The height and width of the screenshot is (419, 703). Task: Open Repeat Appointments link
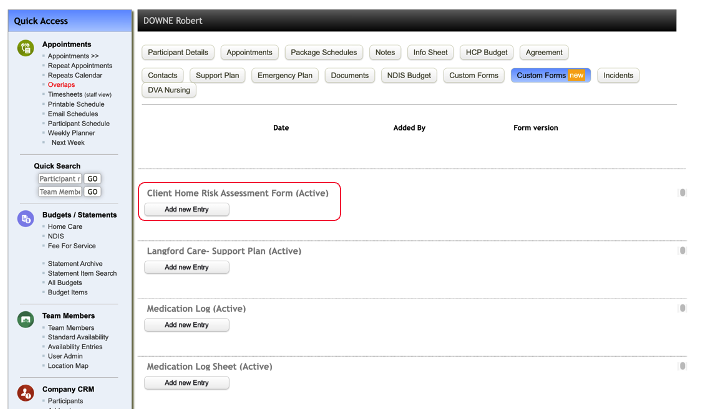click(80, 65)
